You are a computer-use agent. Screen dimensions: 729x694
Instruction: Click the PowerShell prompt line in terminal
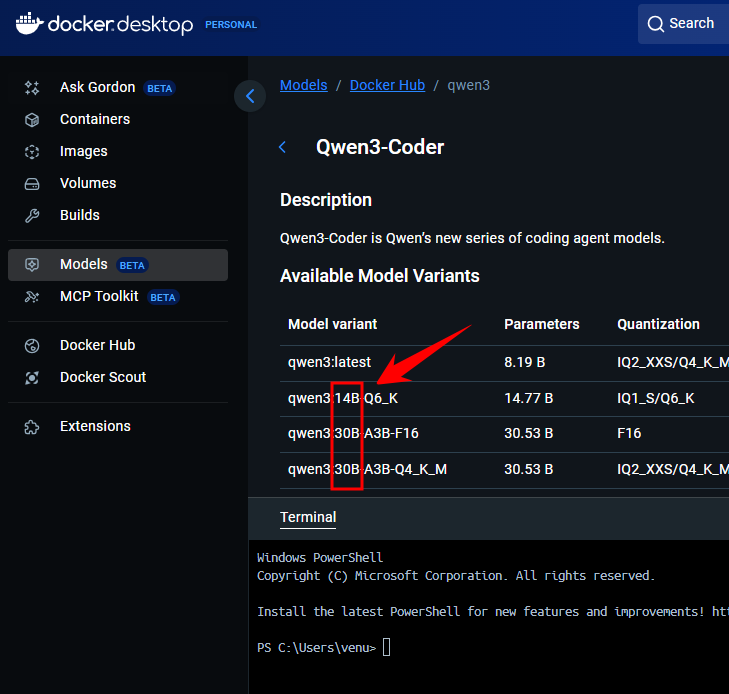[x=324, y=648]
